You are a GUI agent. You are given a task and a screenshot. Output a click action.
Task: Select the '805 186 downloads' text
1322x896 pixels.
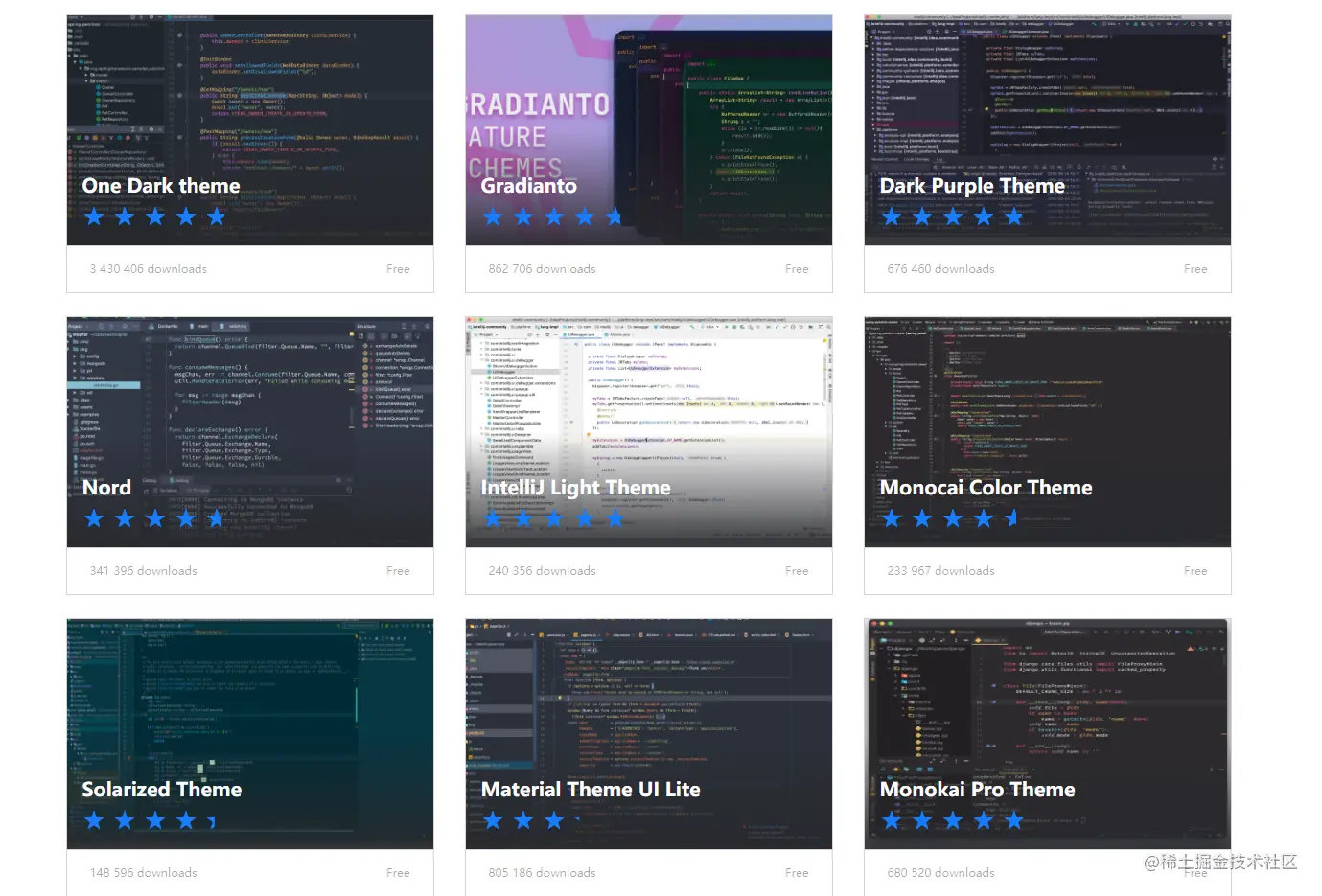543,873
